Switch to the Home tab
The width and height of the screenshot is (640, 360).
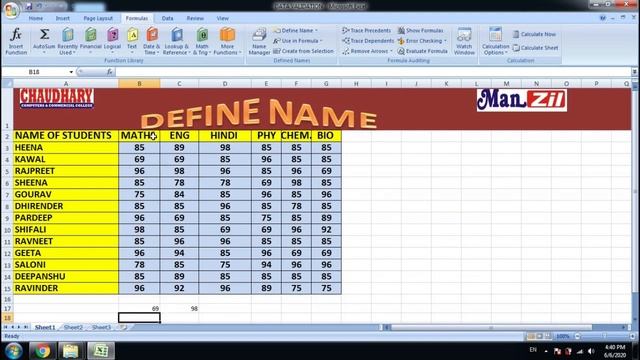pyautogui.click(x=36, y=18)
